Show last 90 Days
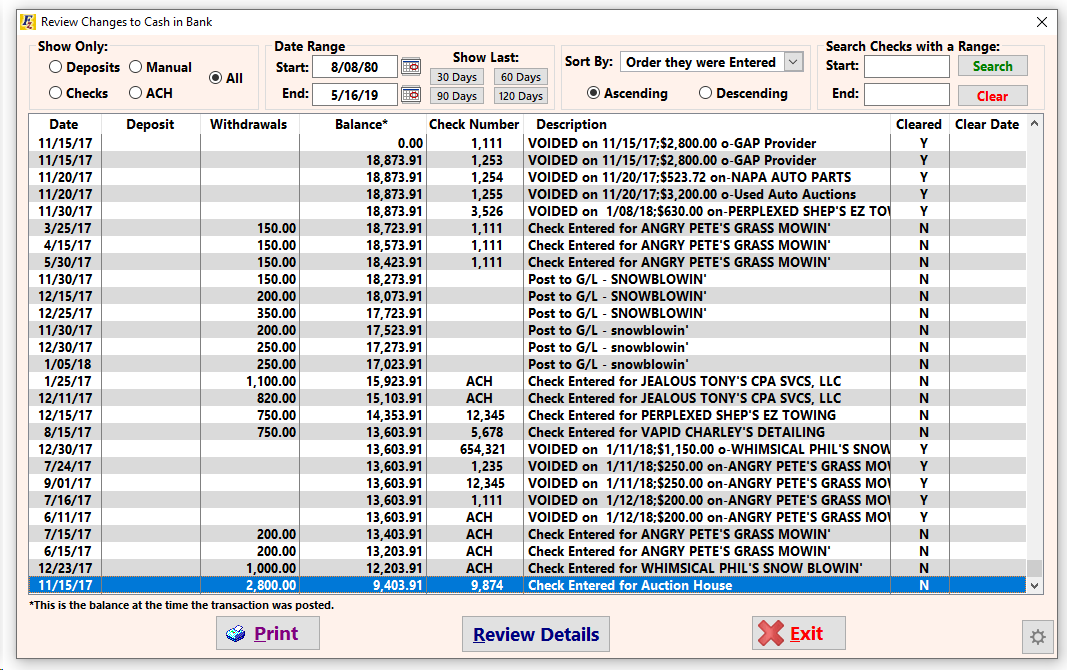Viewport: 1067px width, 670px height. pos(457,96)
